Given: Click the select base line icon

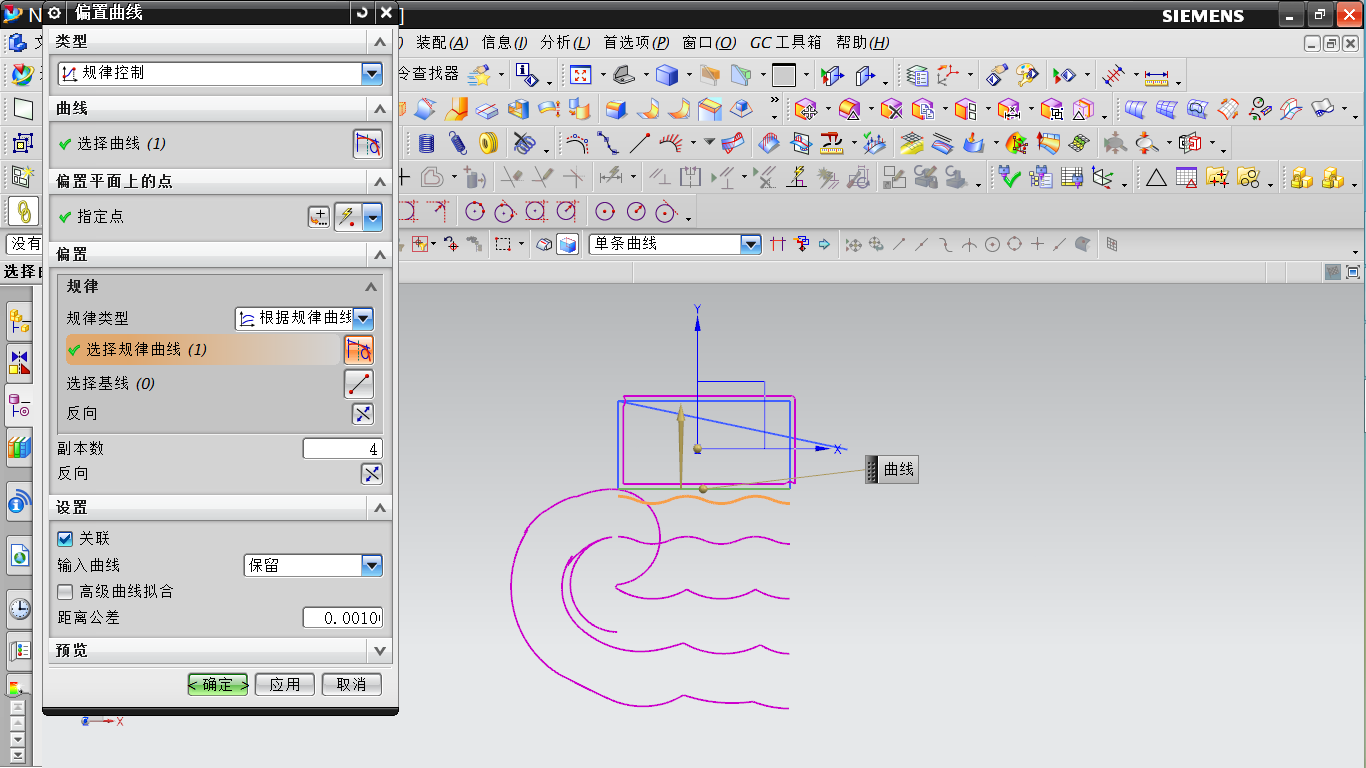Looking at the screenshot, I should click(359, 384).
